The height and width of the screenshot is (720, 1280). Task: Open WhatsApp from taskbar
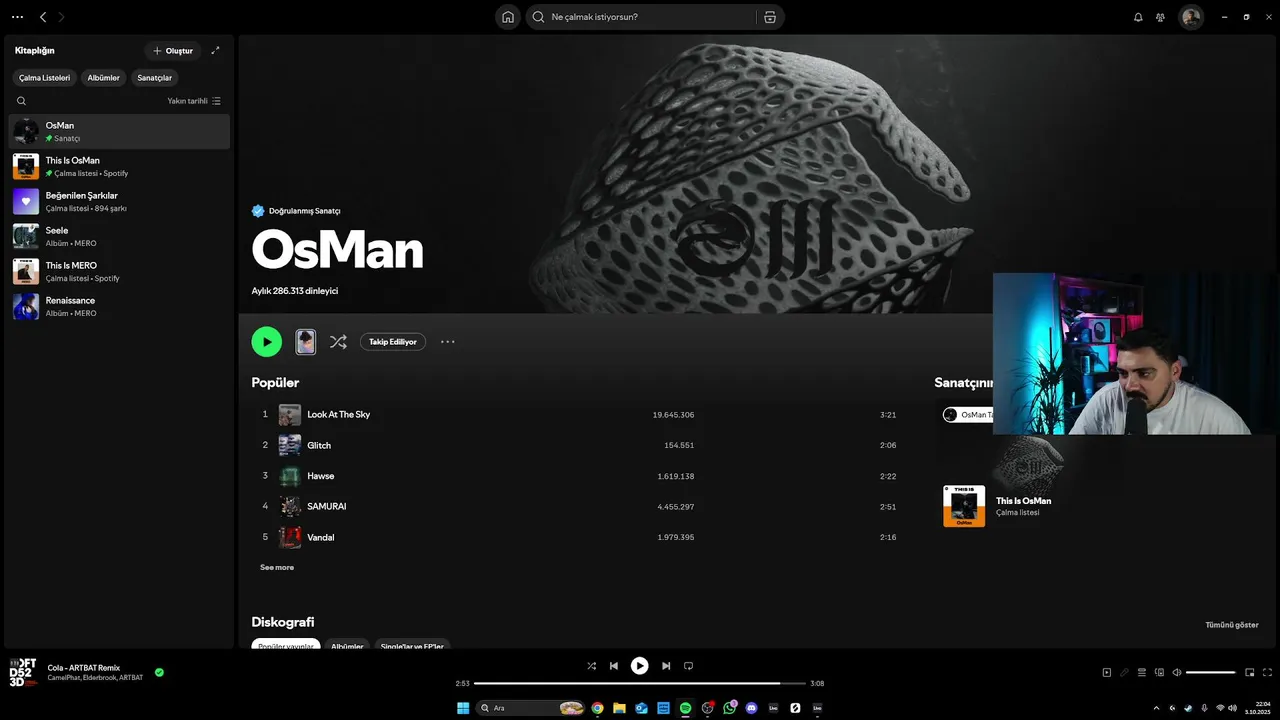pyautogui.click(x=730, y=708)
